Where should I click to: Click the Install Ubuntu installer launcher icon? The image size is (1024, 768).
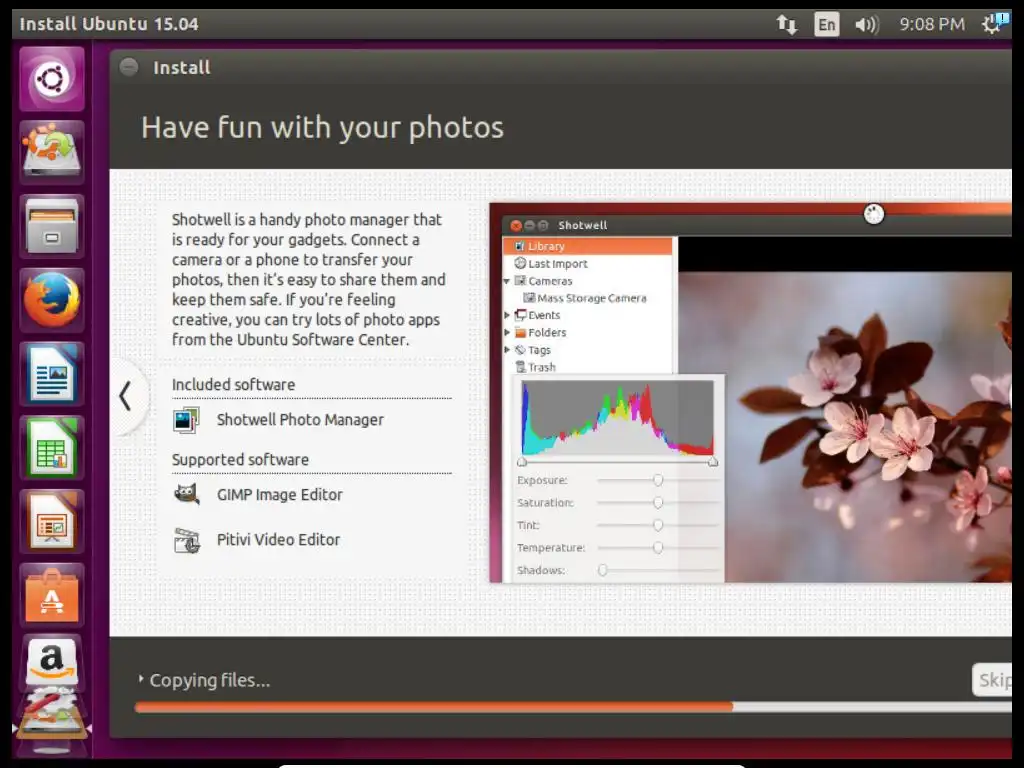[x=52, y=152]
